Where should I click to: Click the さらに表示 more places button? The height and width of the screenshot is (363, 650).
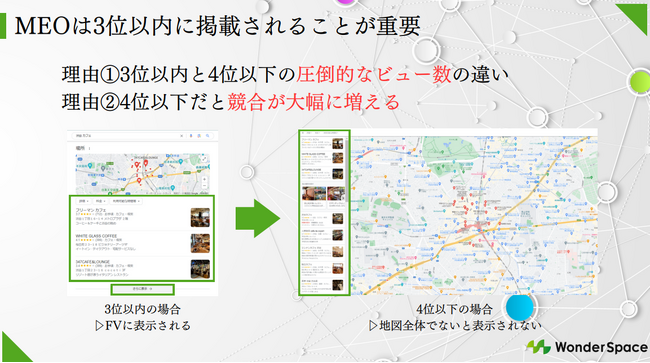(x=142, y=289)
